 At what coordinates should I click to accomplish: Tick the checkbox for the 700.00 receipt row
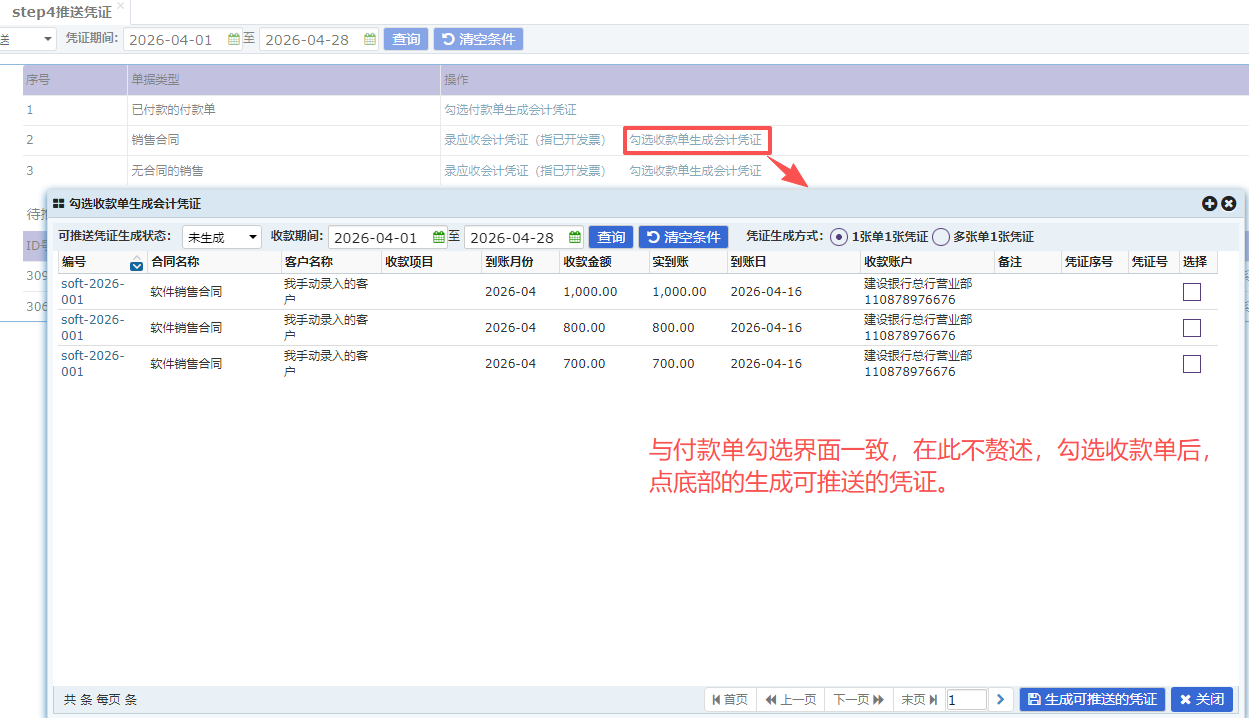(1191, 364)
